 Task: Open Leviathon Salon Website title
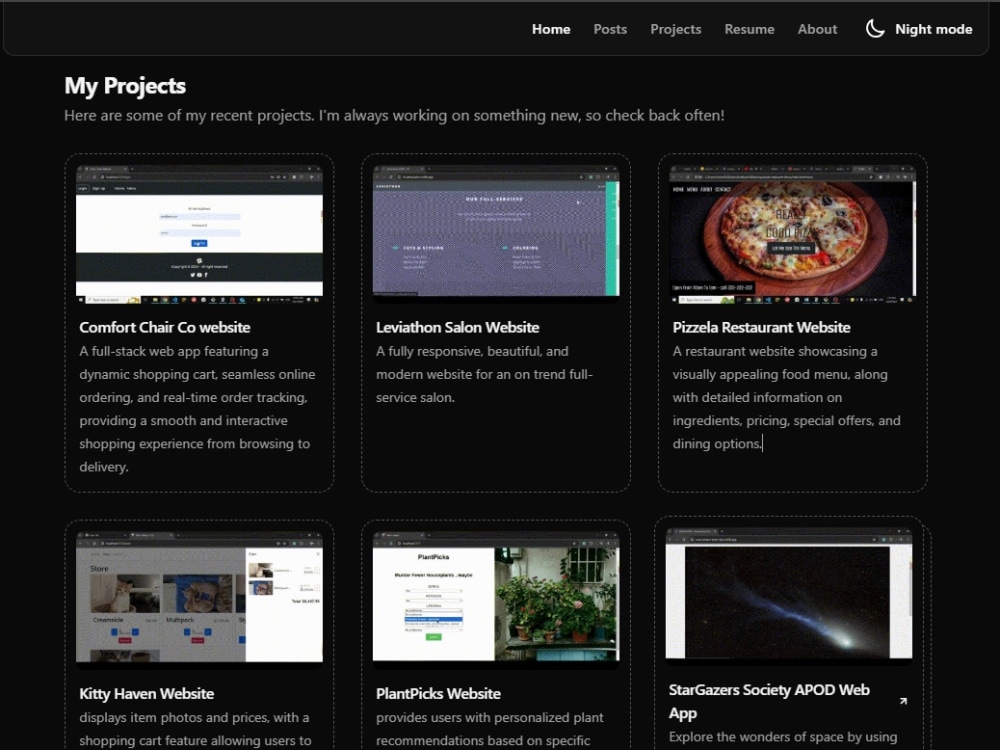[x=457, y=327]
